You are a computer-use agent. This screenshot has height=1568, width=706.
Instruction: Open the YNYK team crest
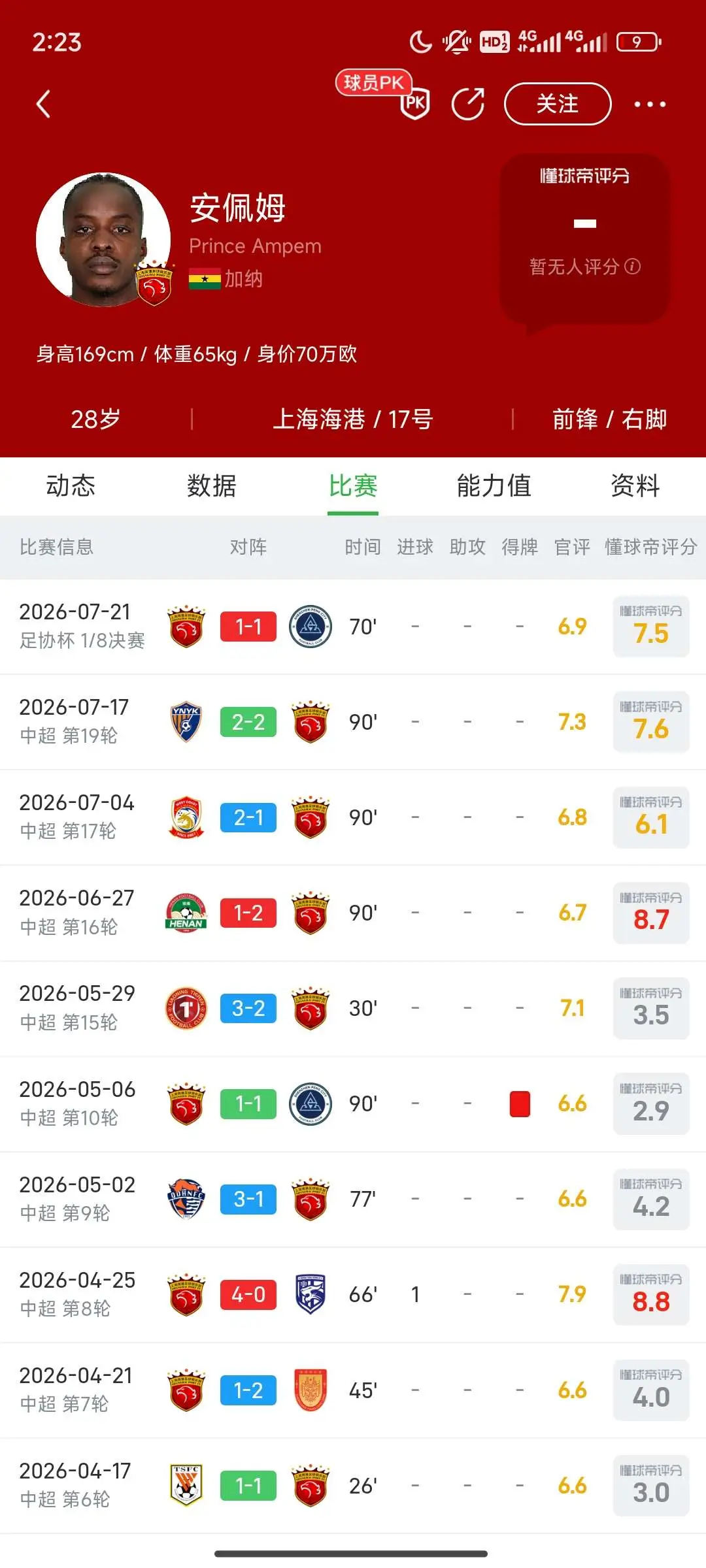coord(186,722)
